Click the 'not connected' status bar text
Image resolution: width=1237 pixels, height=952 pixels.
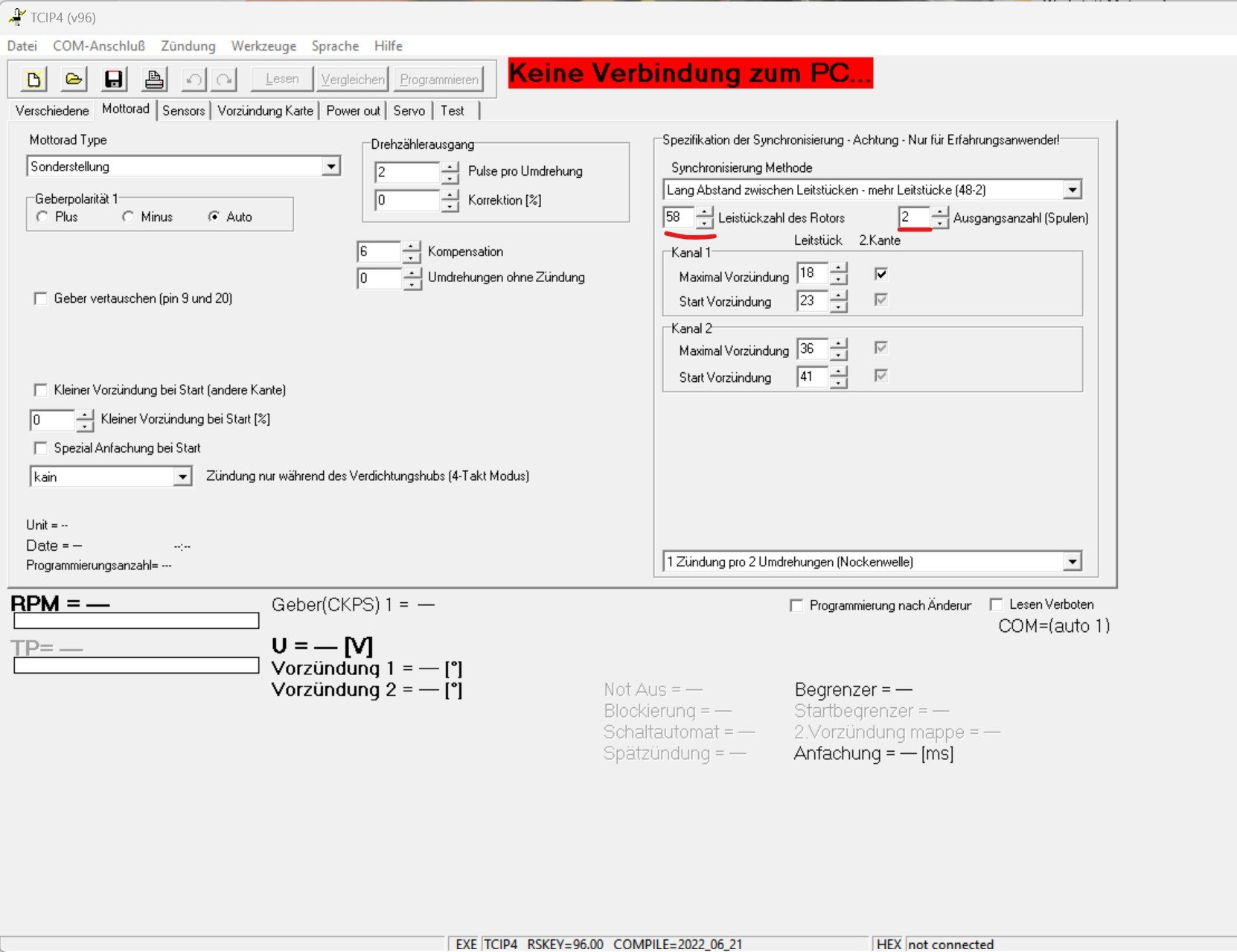point(950,944)
